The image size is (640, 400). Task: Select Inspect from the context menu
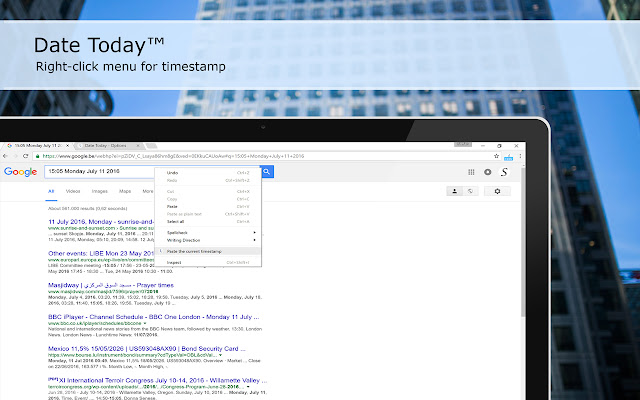click(x=174, y=262)
